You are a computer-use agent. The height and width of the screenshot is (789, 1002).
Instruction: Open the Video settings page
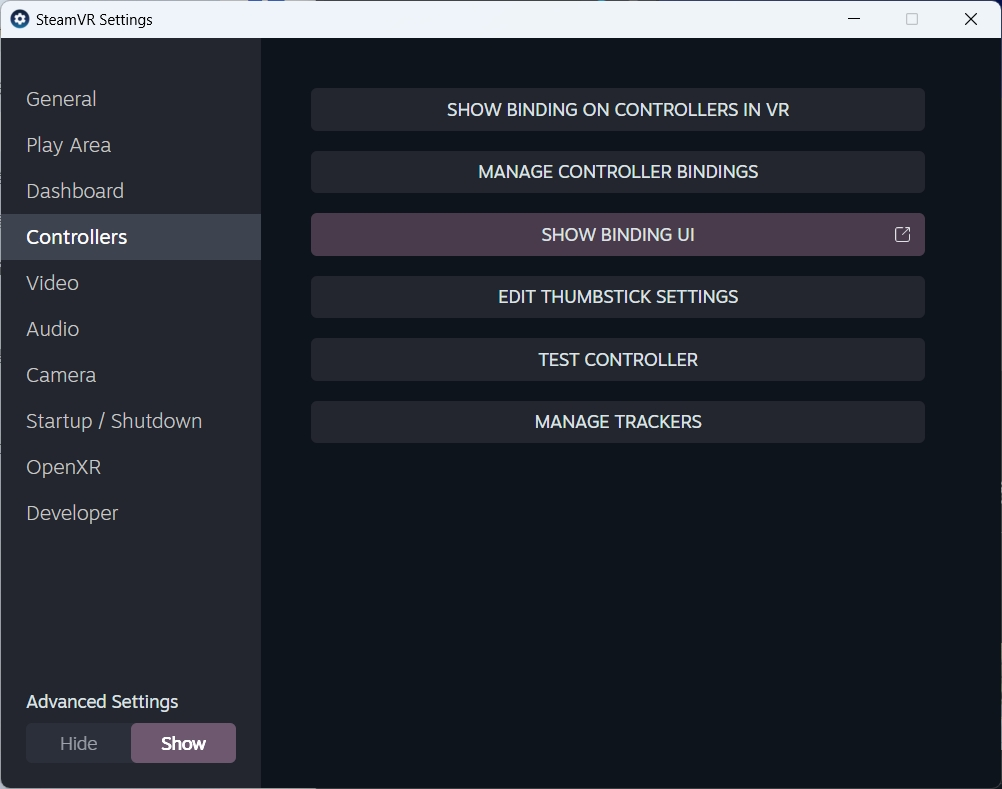pyautogui.click(x=52, y=283)
